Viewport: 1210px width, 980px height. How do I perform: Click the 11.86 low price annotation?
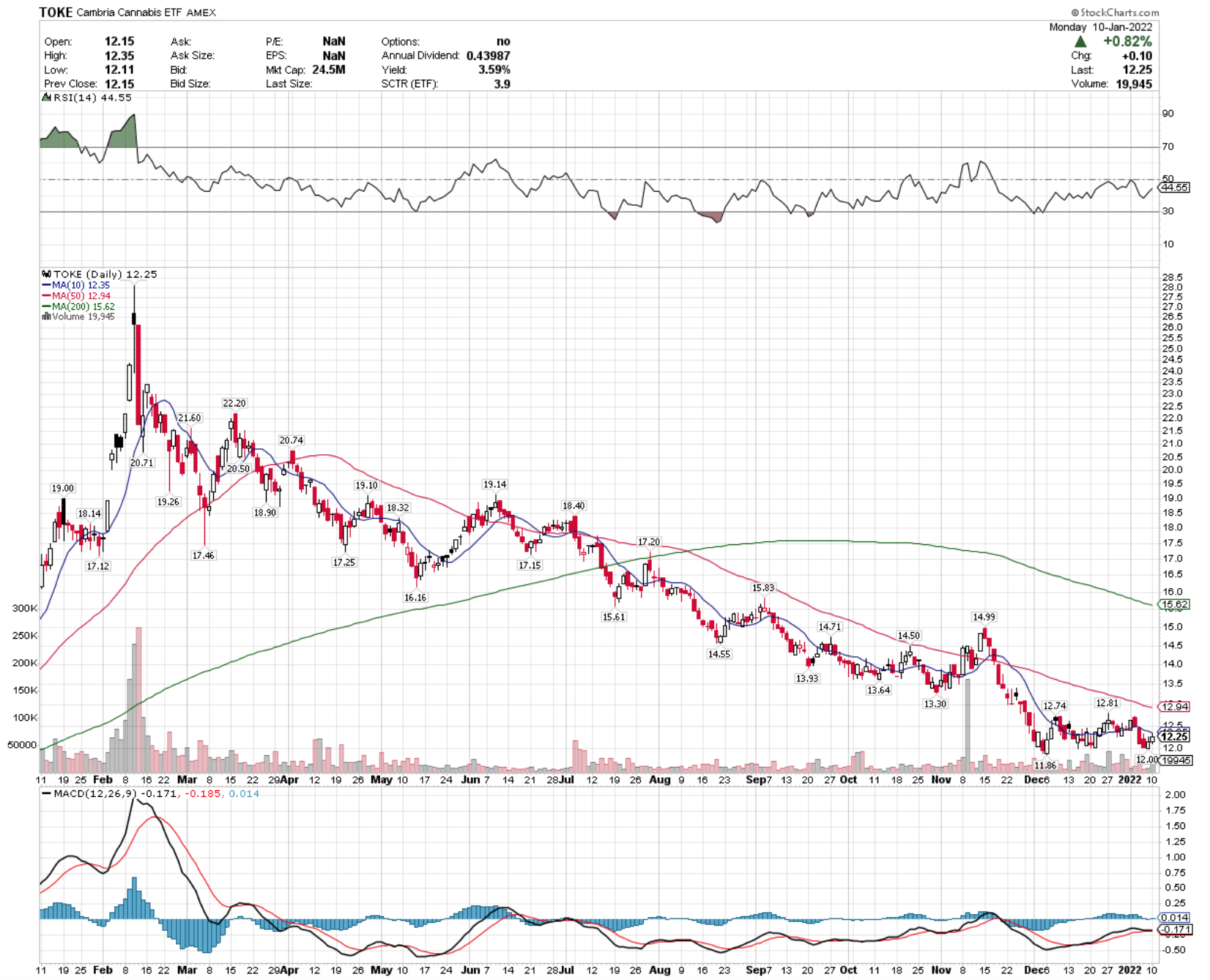tap(1045, 765)
